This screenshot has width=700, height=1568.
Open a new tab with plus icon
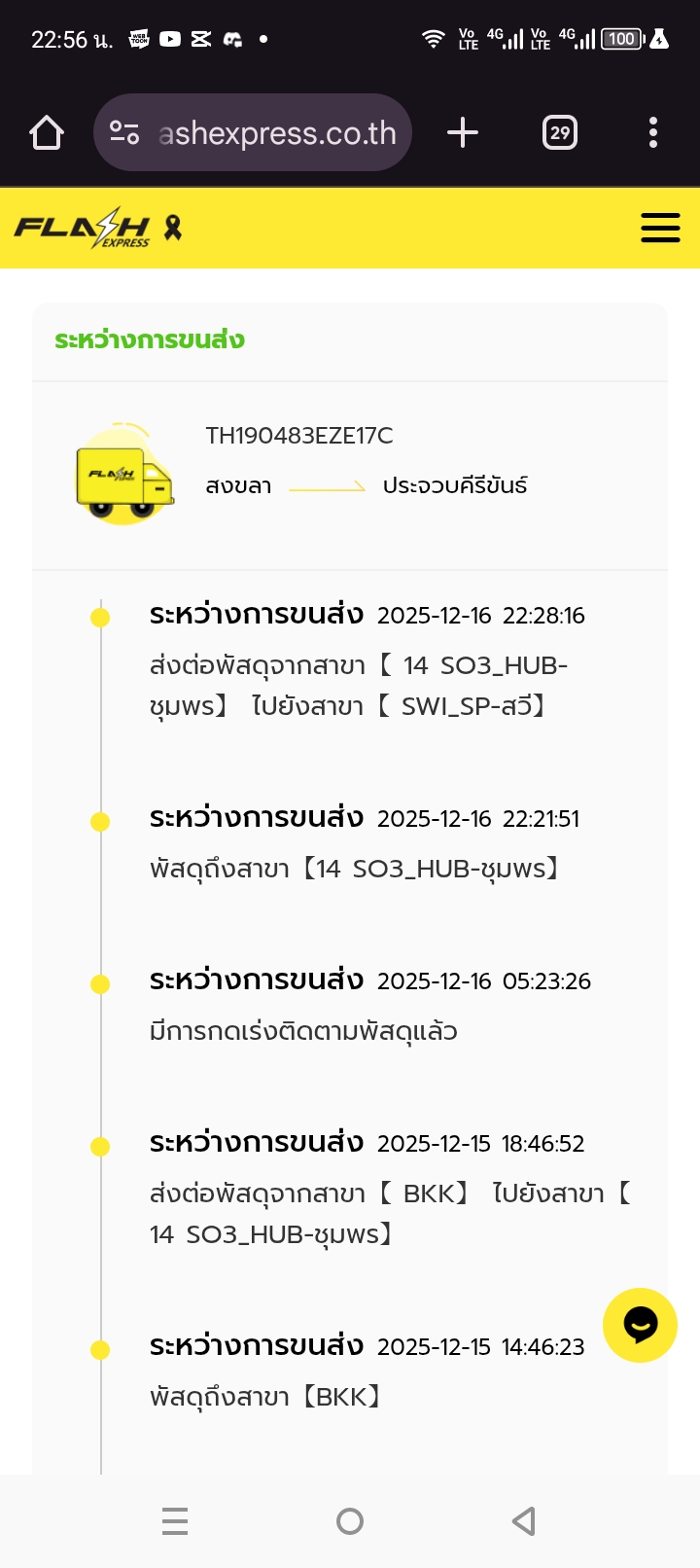click(463, 132)
